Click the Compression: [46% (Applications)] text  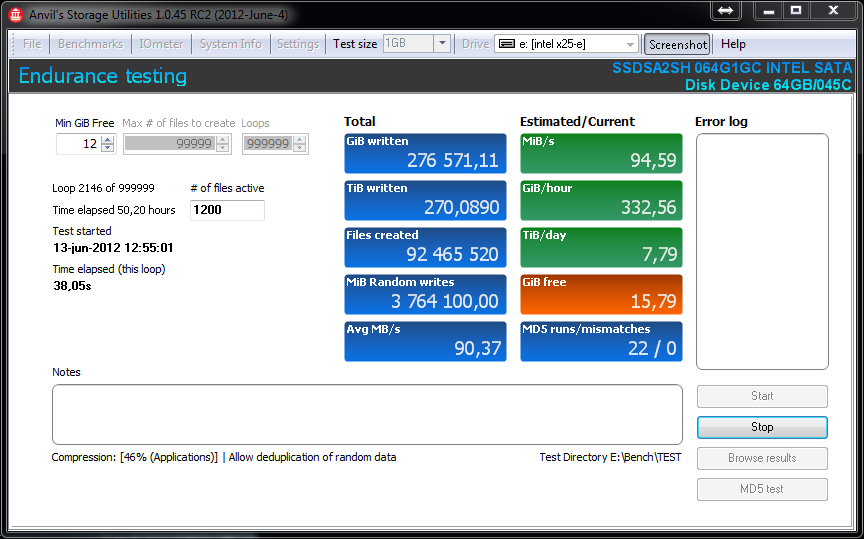[x=134, y=457]
